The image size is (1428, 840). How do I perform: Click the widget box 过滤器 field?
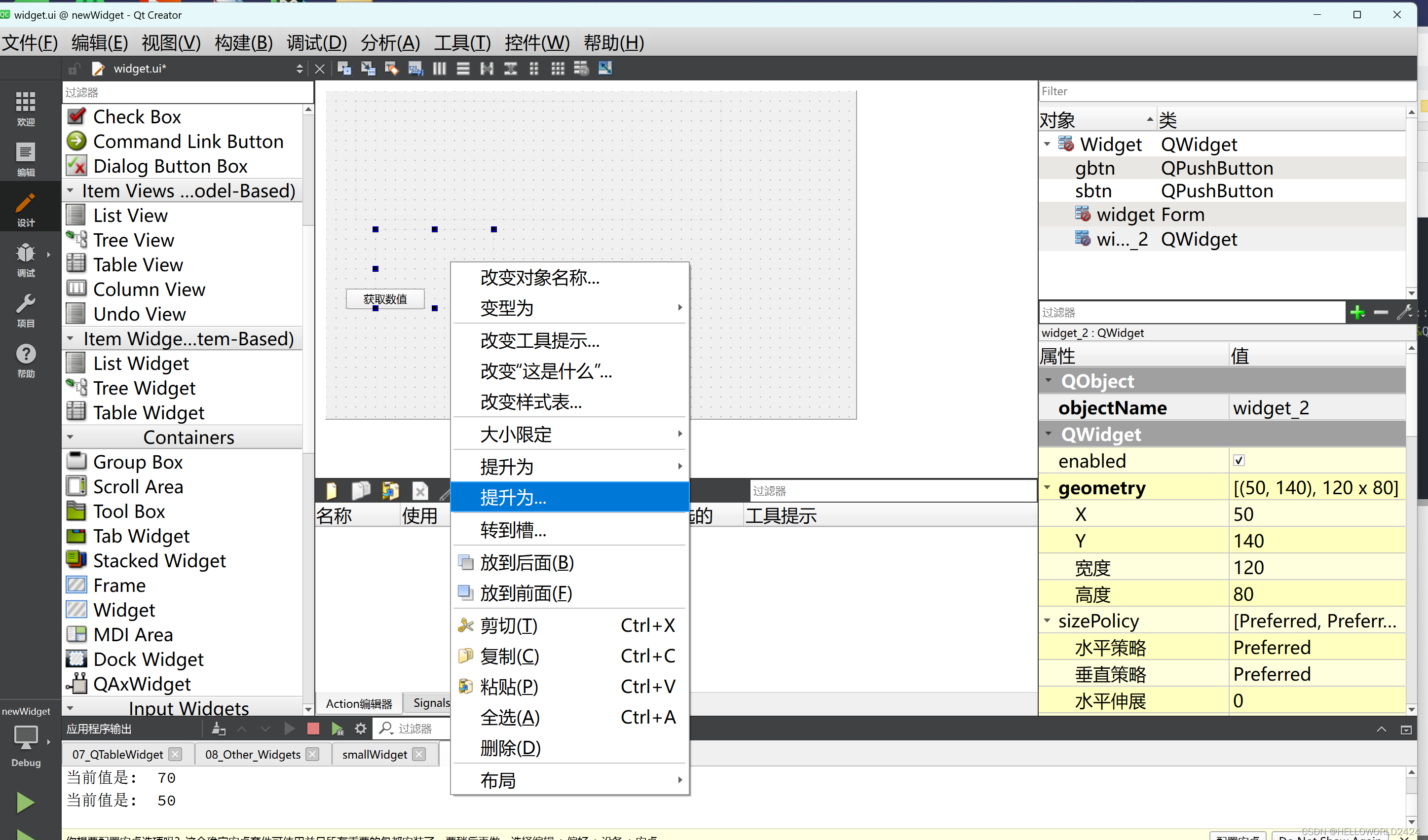point(188,92)
